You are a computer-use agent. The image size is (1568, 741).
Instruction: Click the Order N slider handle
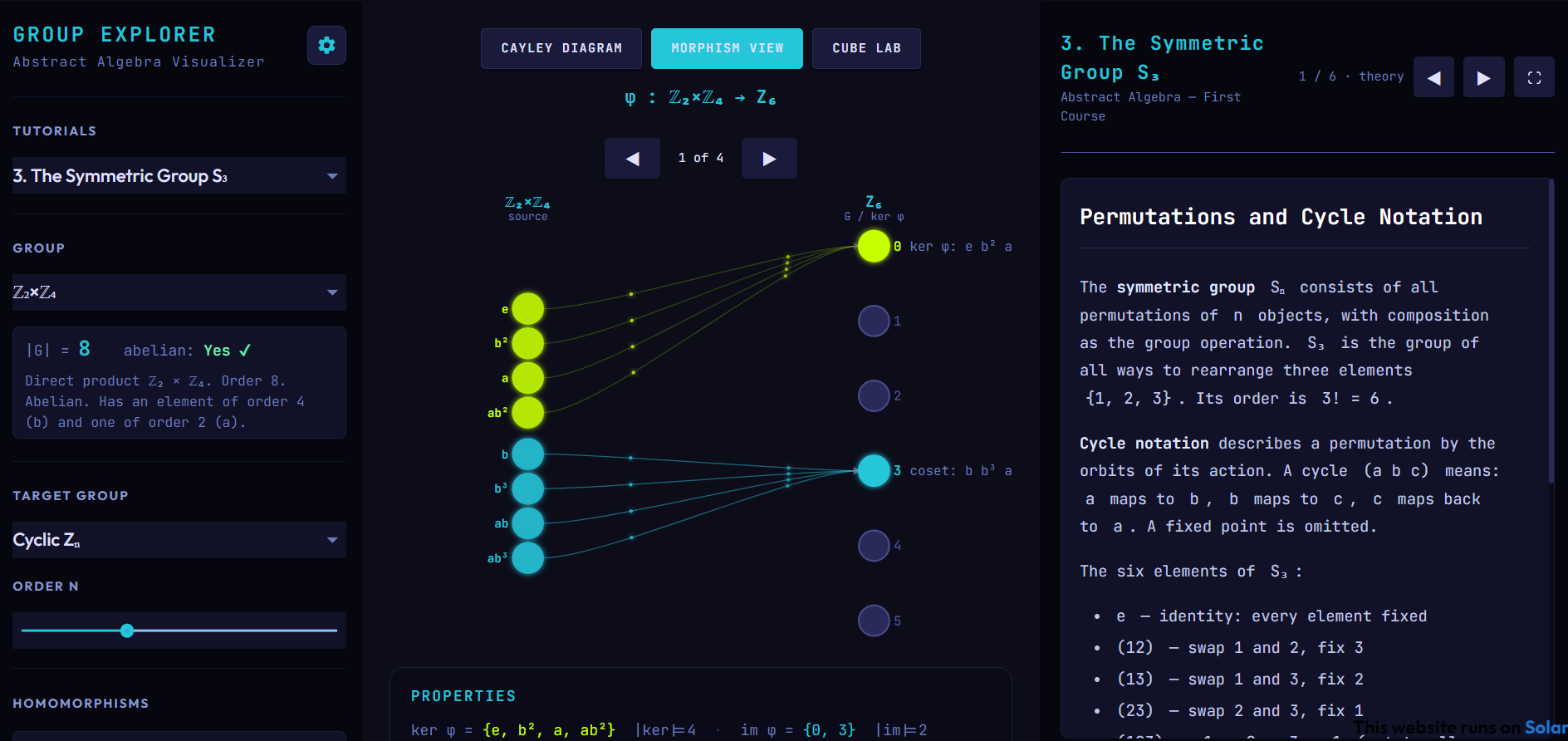[127, 631]
